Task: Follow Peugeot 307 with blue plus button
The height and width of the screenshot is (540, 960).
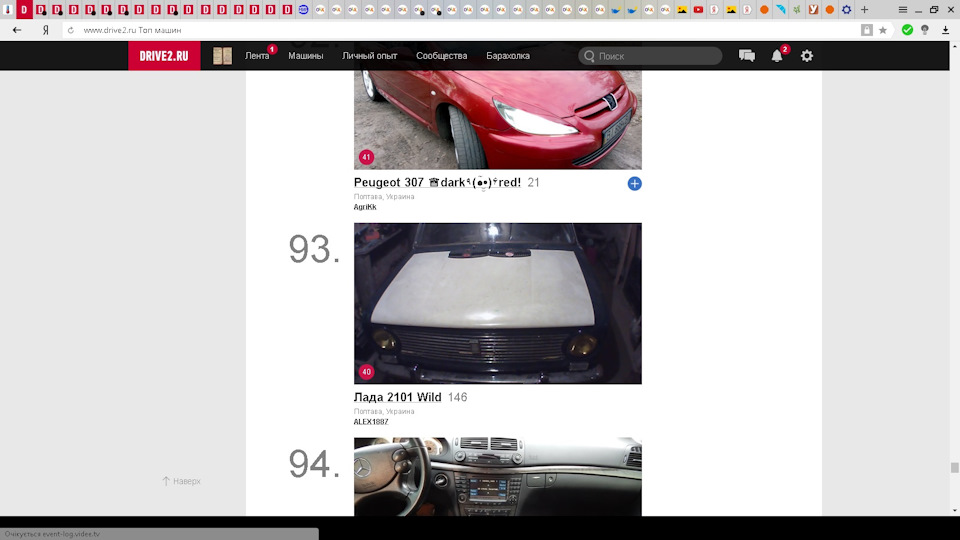Action: 634,183
